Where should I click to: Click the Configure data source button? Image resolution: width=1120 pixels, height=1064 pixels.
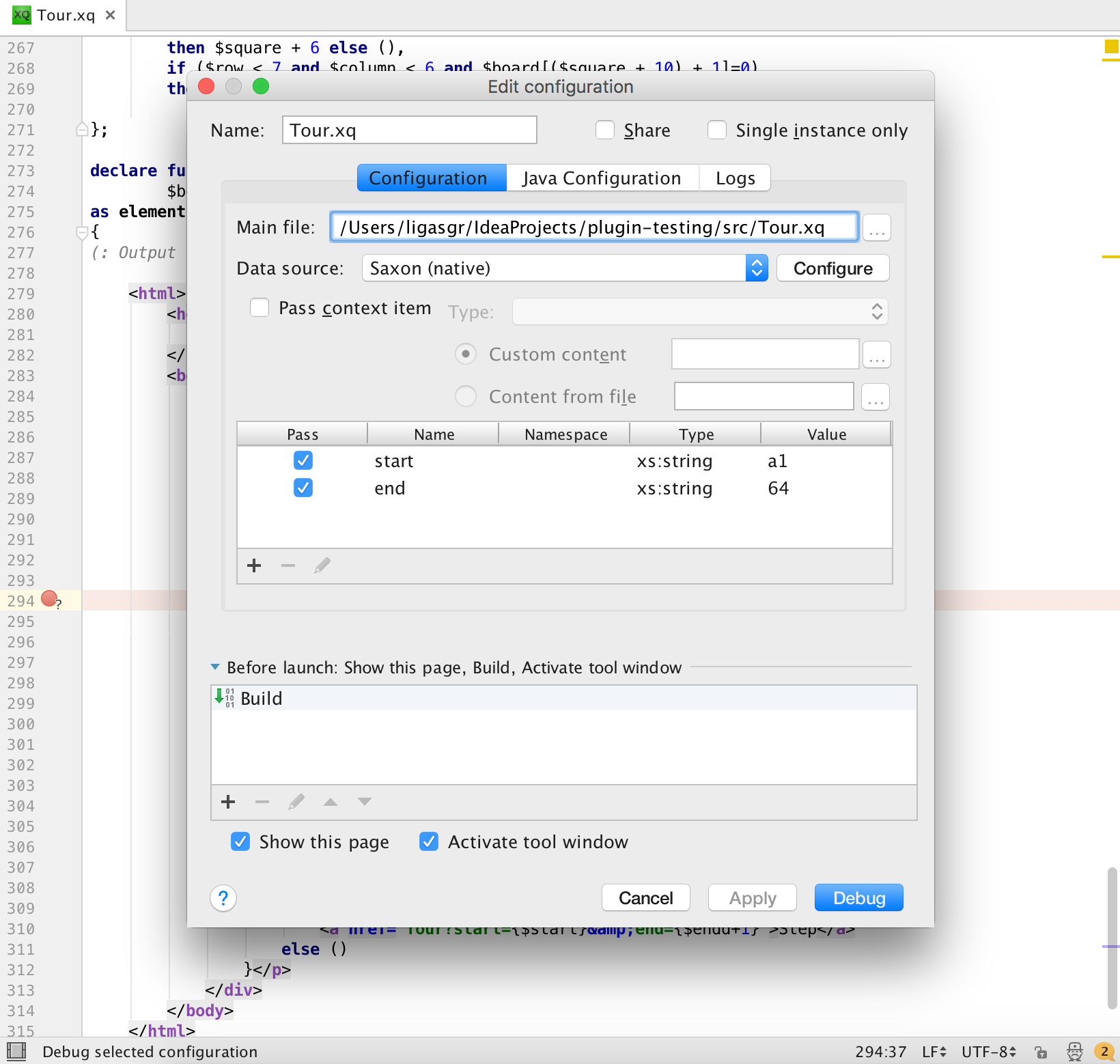click(x=833, y=268)
